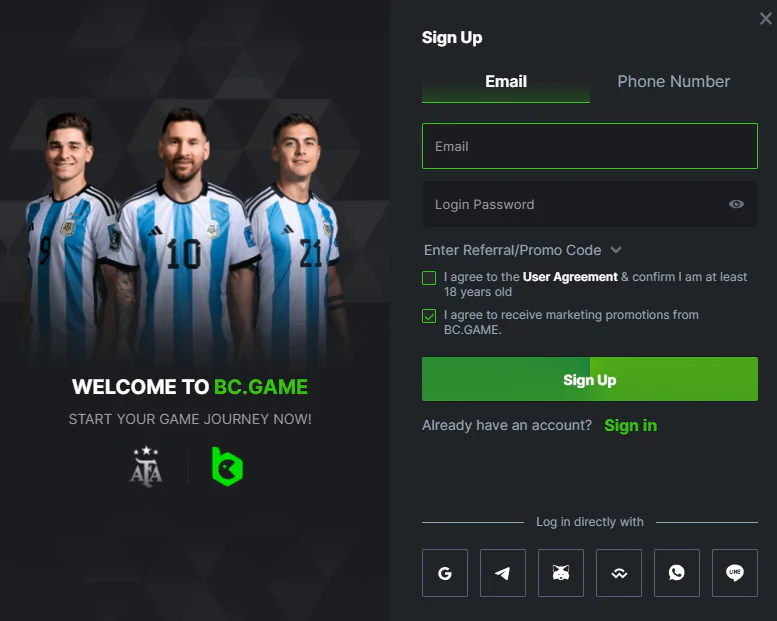This screenshot has height=621, width=777.
Task: Log in with the WhatsApp icon
Action: tap(676, 572)
